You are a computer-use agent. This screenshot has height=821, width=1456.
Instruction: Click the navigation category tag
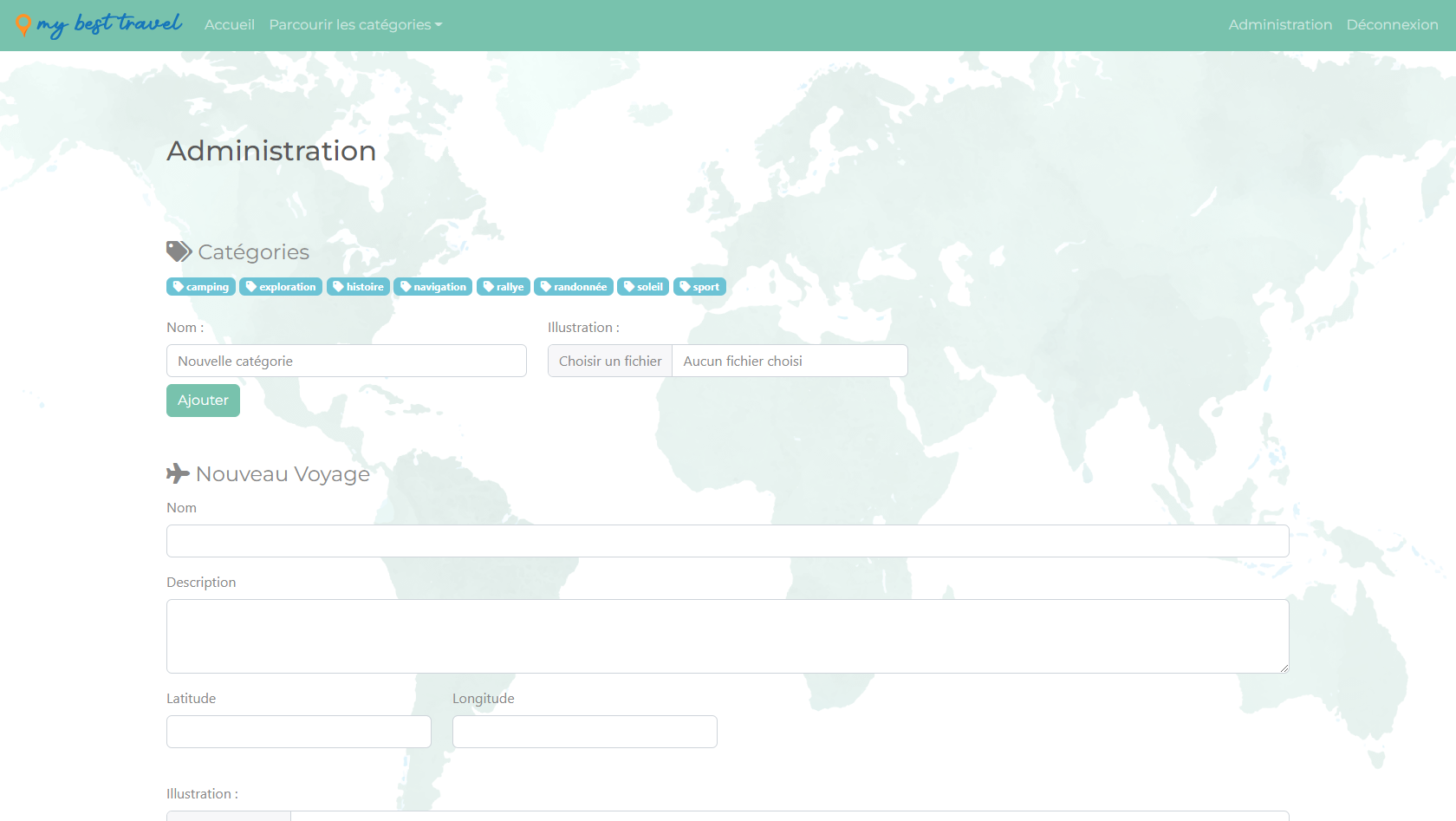pos(432,287)
